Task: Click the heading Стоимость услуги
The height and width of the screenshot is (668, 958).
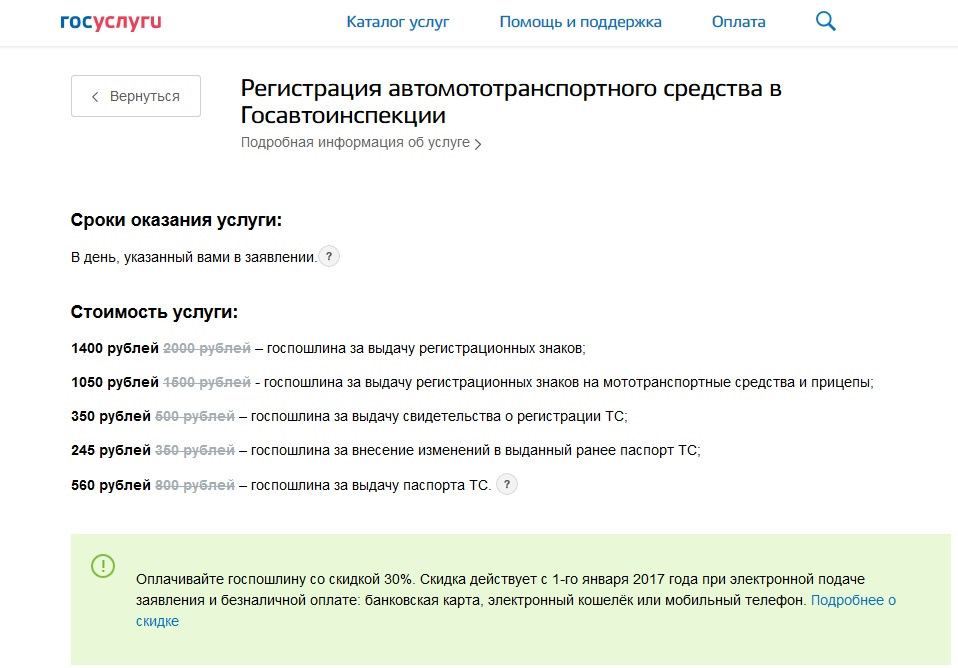Action: click(154, 312)
